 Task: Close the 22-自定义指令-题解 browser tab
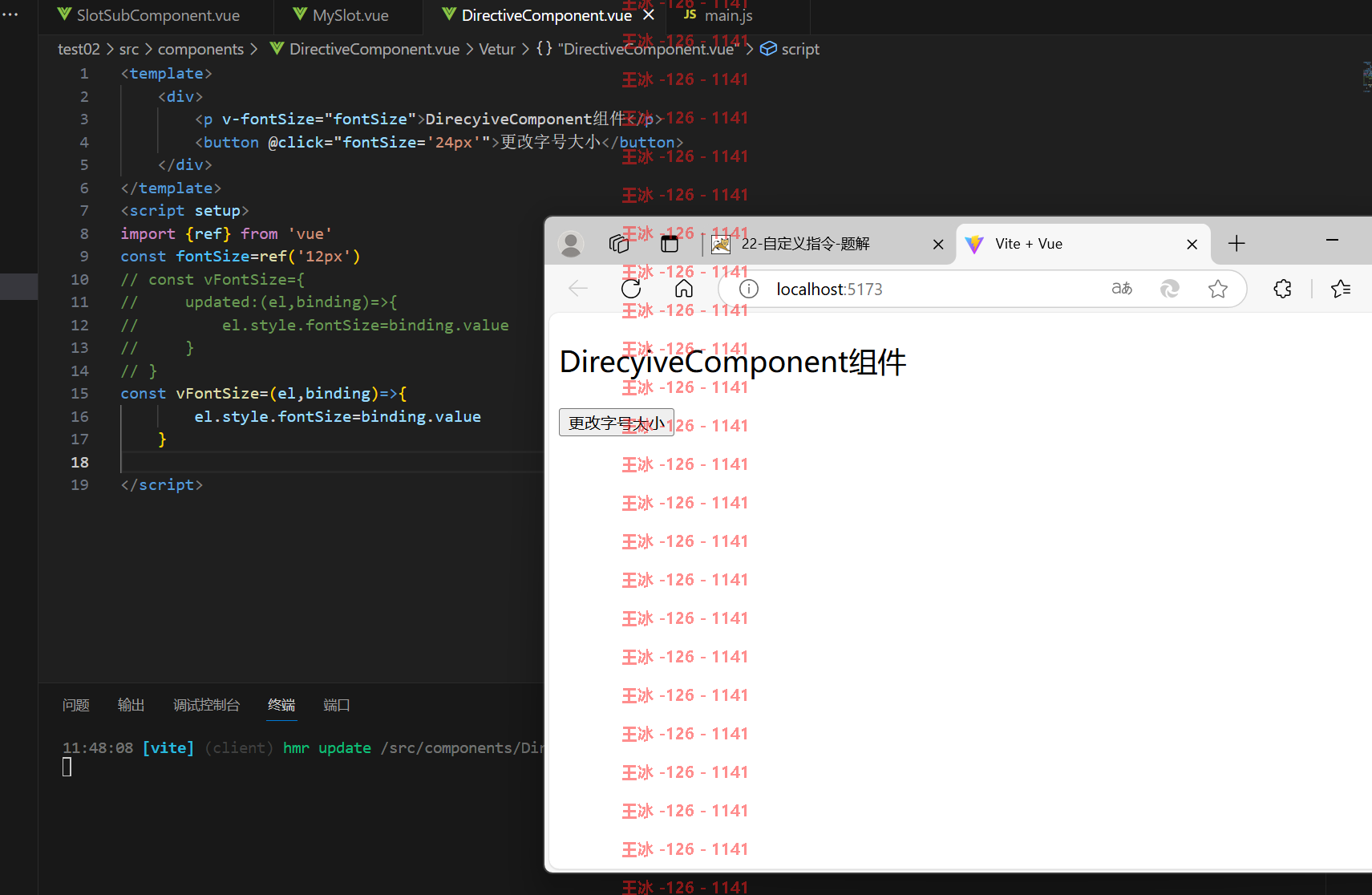click(x=938, y=245)
